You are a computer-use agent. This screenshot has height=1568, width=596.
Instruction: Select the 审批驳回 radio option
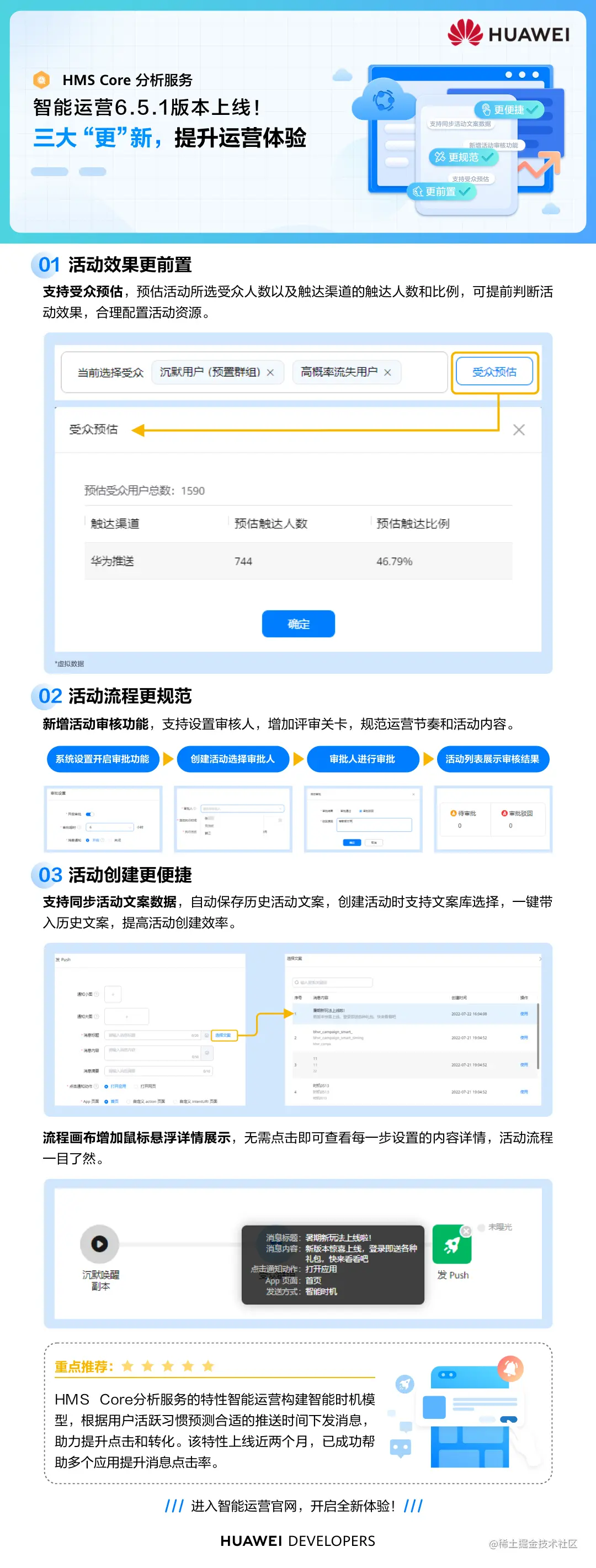361,811
